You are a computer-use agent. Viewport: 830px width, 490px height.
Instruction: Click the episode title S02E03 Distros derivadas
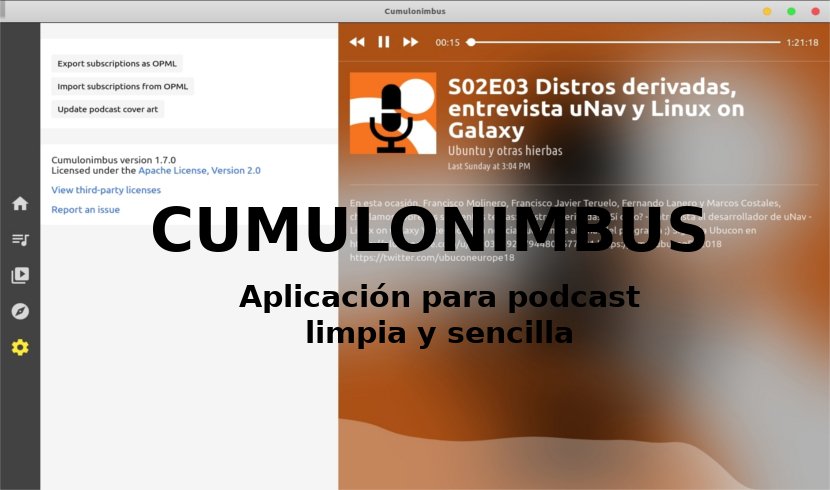click(596, 108)
